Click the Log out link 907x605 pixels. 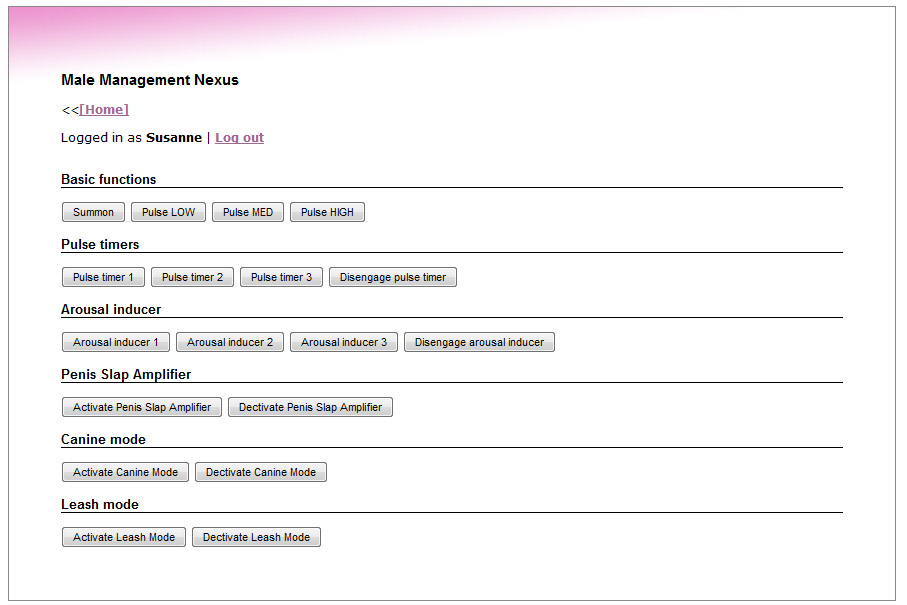coord(239,138)
